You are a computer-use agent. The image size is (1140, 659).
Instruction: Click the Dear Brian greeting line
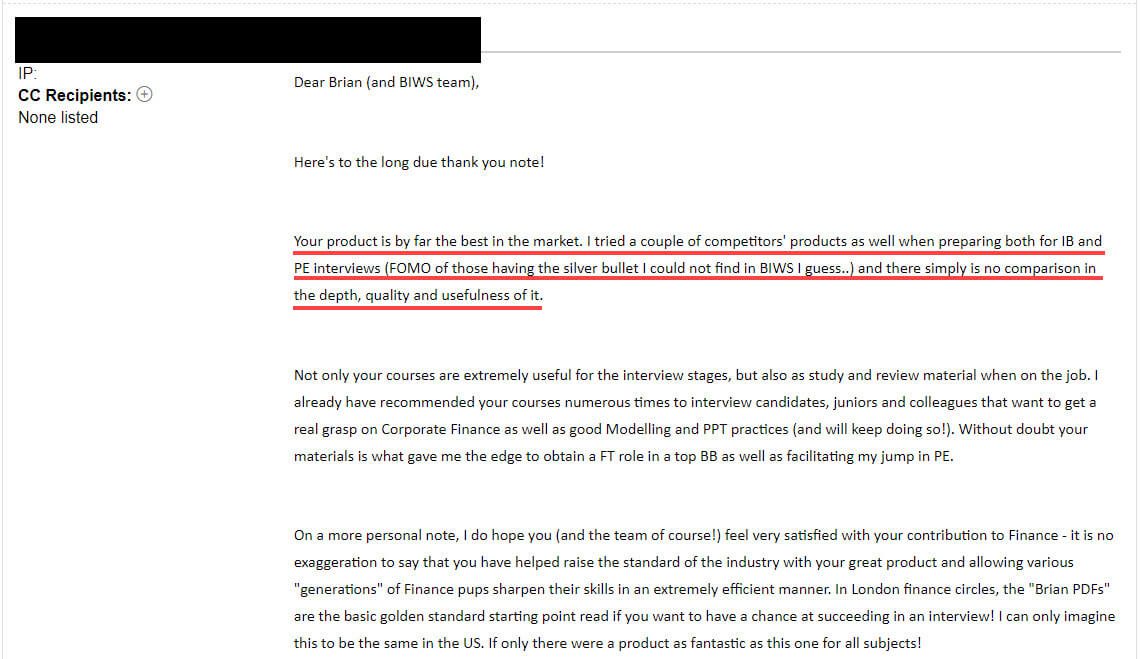tap(386, 82)
